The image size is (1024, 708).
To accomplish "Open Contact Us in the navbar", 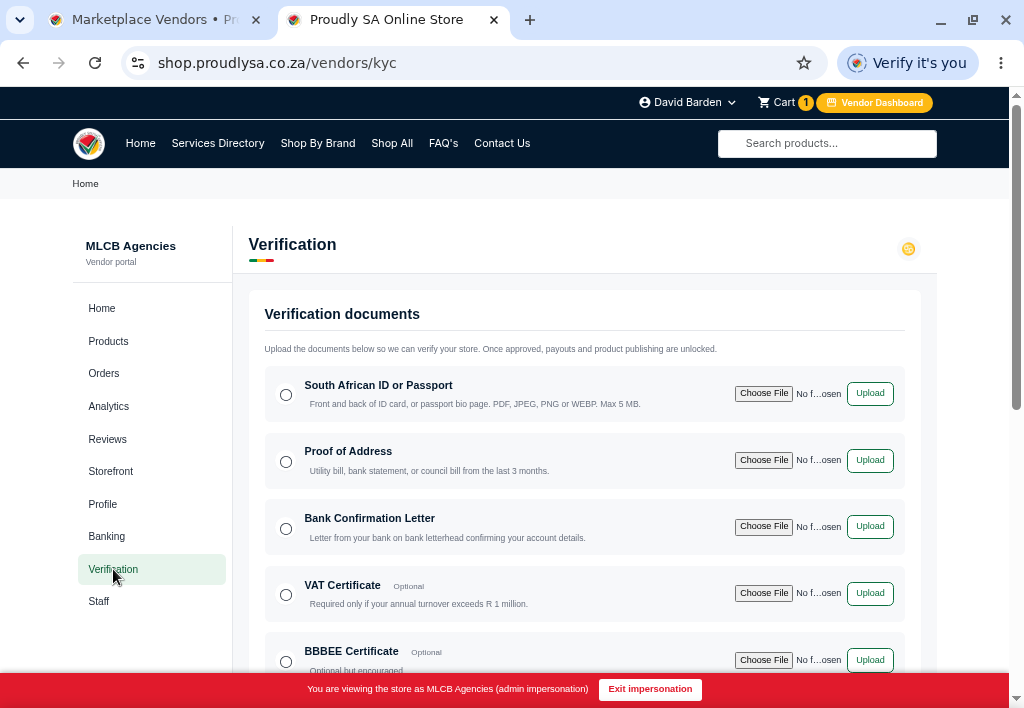I will pyautogui.click(x=502, y=144).
